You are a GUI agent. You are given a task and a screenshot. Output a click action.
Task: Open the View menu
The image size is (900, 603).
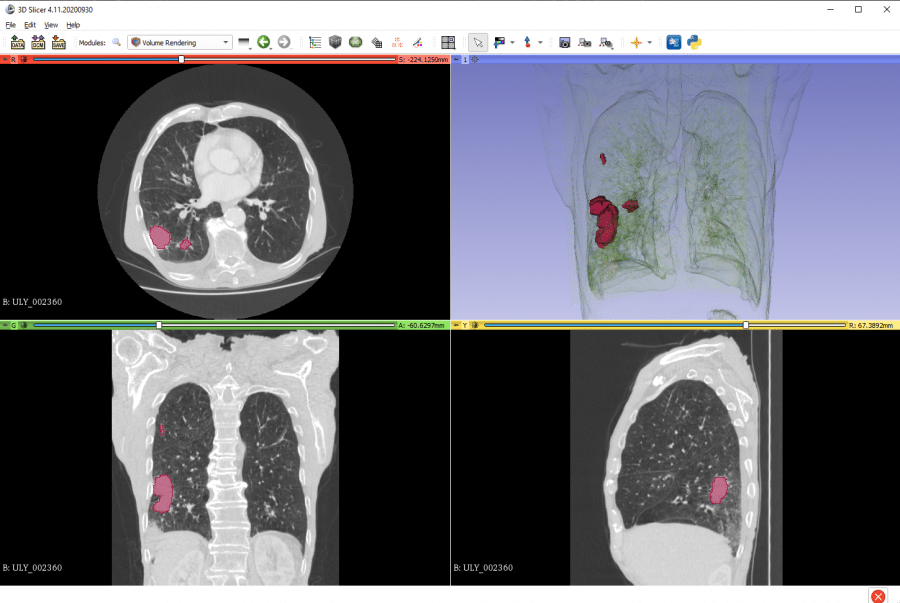(50, 25)
